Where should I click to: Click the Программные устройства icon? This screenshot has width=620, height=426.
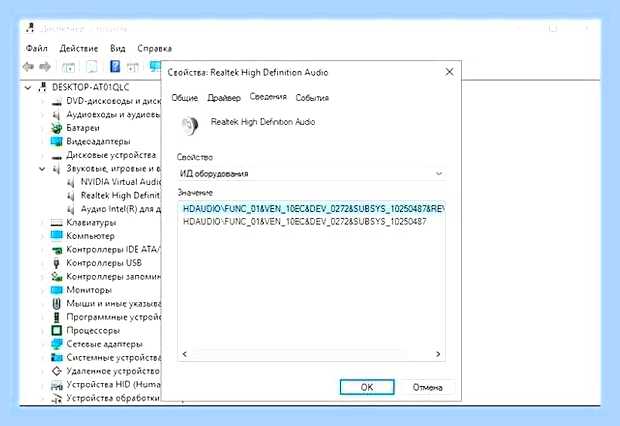[57, 317]
